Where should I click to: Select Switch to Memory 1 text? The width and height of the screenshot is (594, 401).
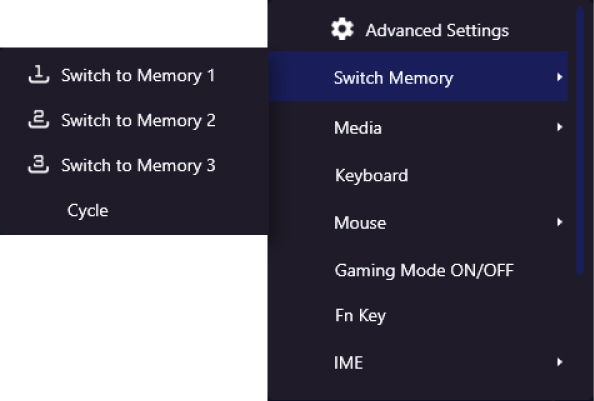point(138,75)
